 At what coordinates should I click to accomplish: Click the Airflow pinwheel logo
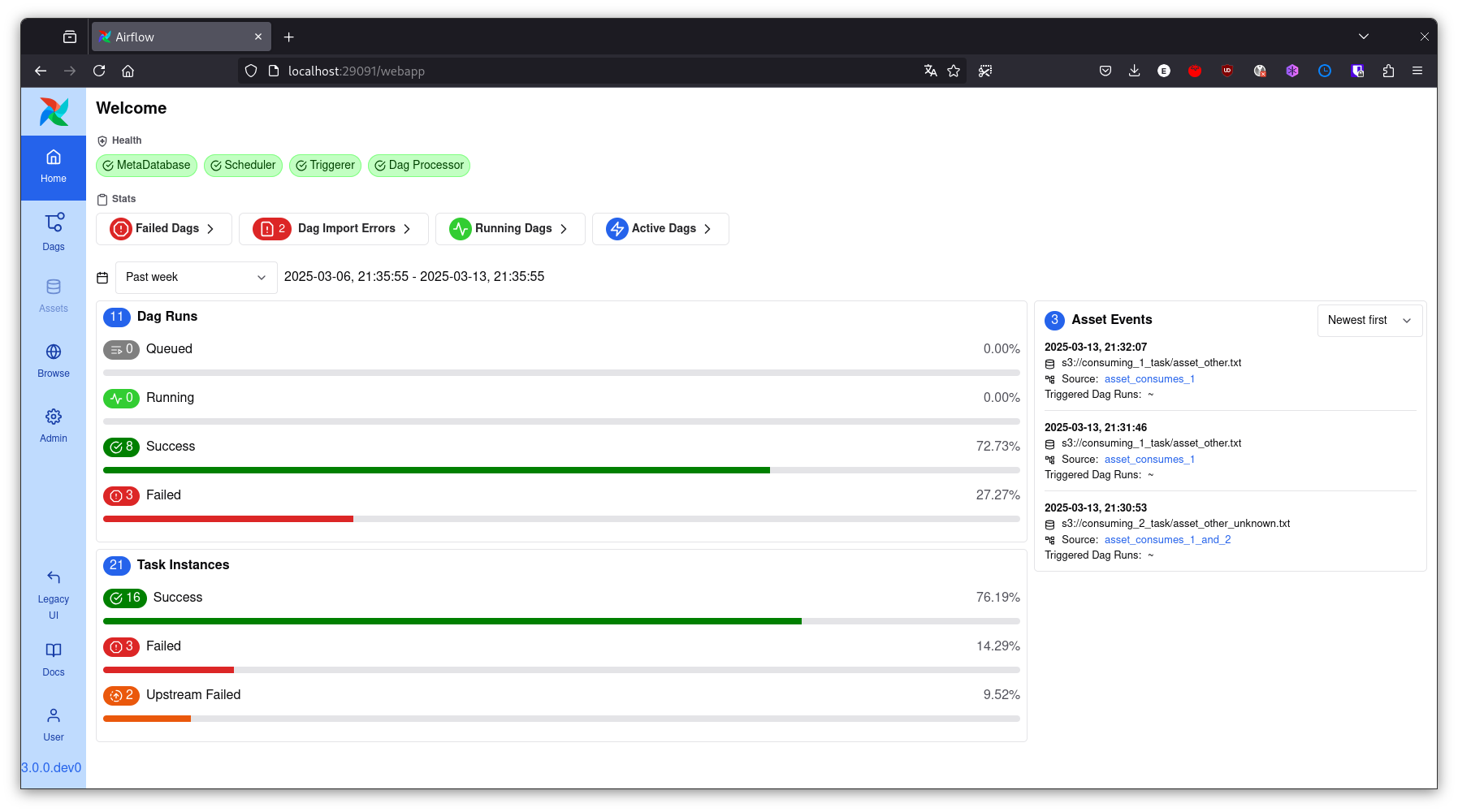54,112
